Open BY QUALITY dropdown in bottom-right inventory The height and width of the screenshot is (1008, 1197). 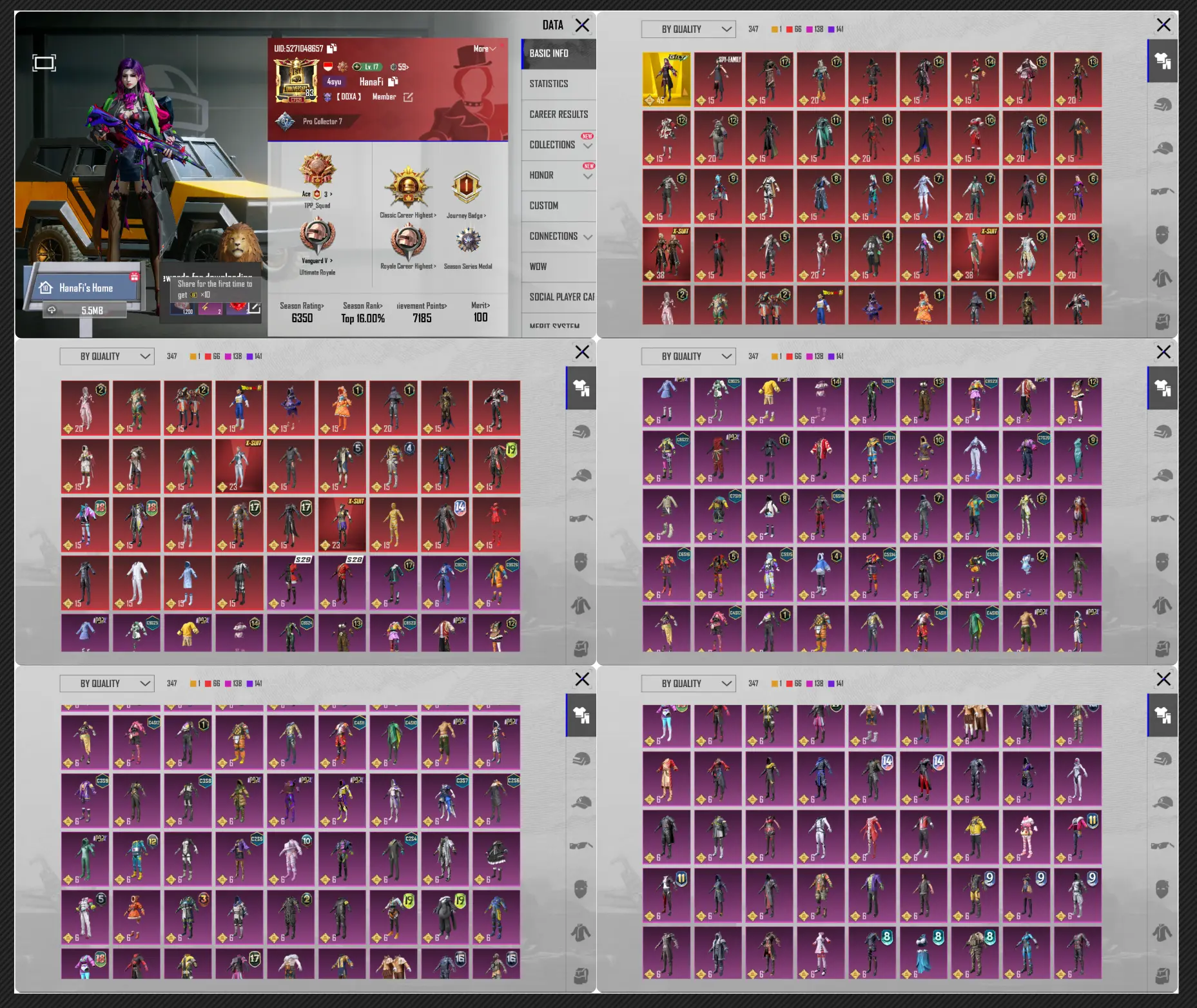click(x=688, y=683)
